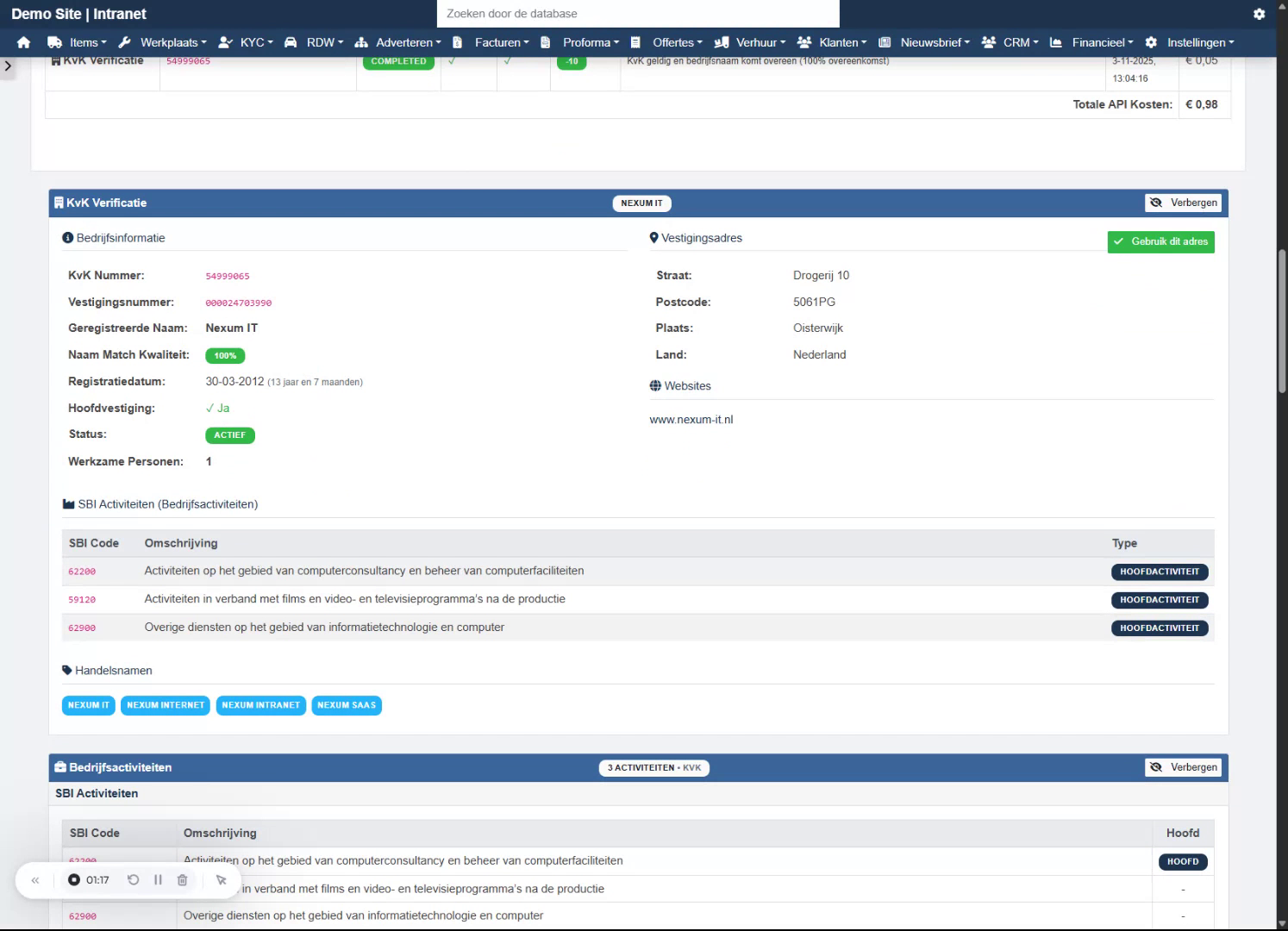Focus the Zoeken door de database field

coord(638,14)
